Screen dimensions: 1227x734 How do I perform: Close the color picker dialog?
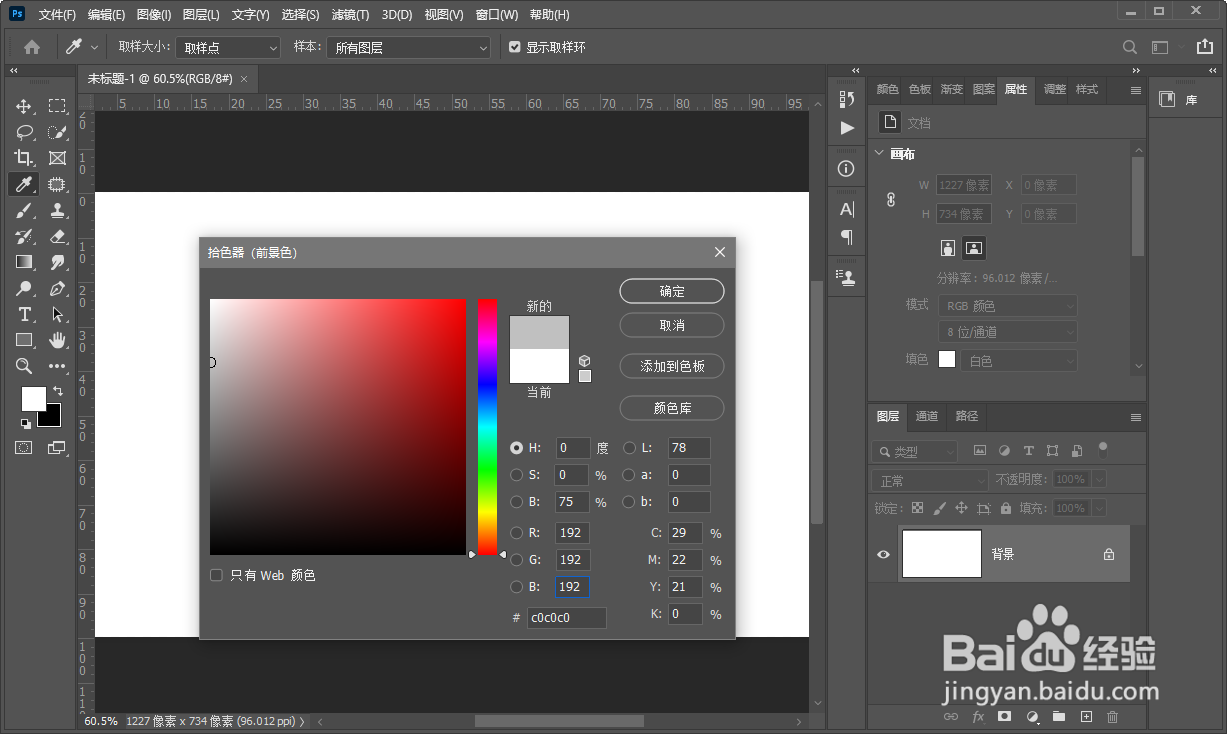[x=719, y=253]
